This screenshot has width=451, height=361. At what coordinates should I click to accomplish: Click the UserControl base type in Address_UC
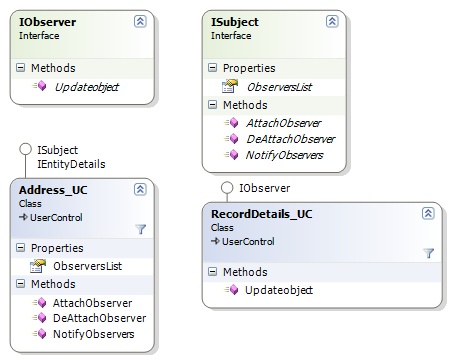56,218
